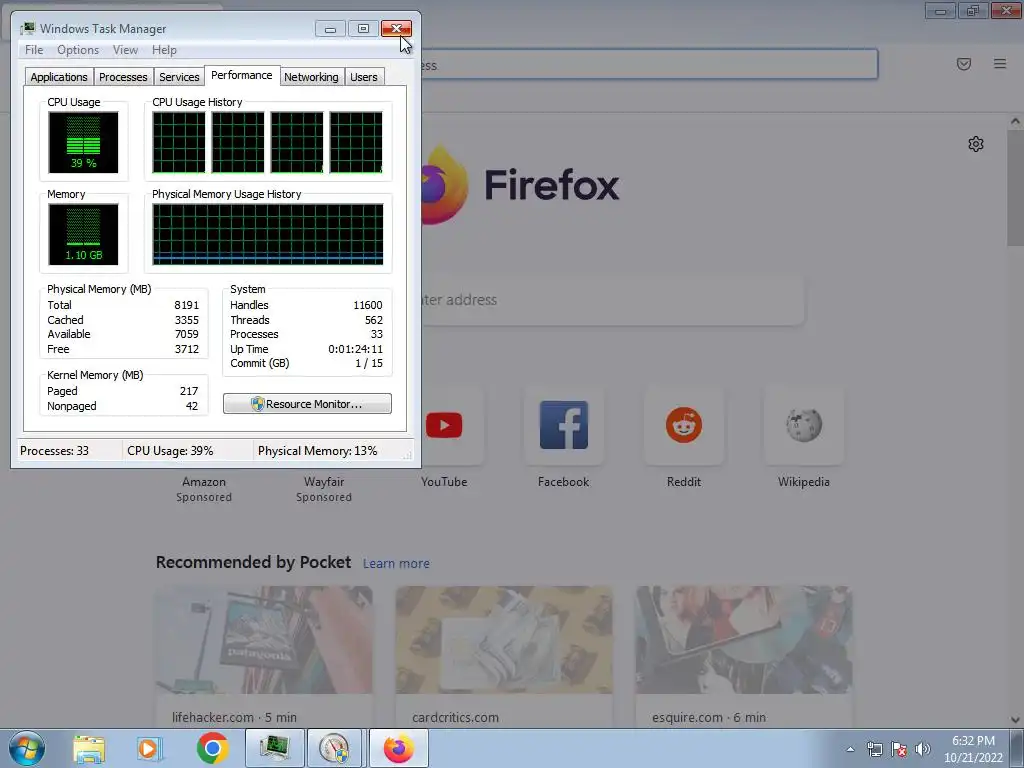The image size is (1024, 768).
Task: Open Resource Monitor button
Action: click(x=307, y=404)
